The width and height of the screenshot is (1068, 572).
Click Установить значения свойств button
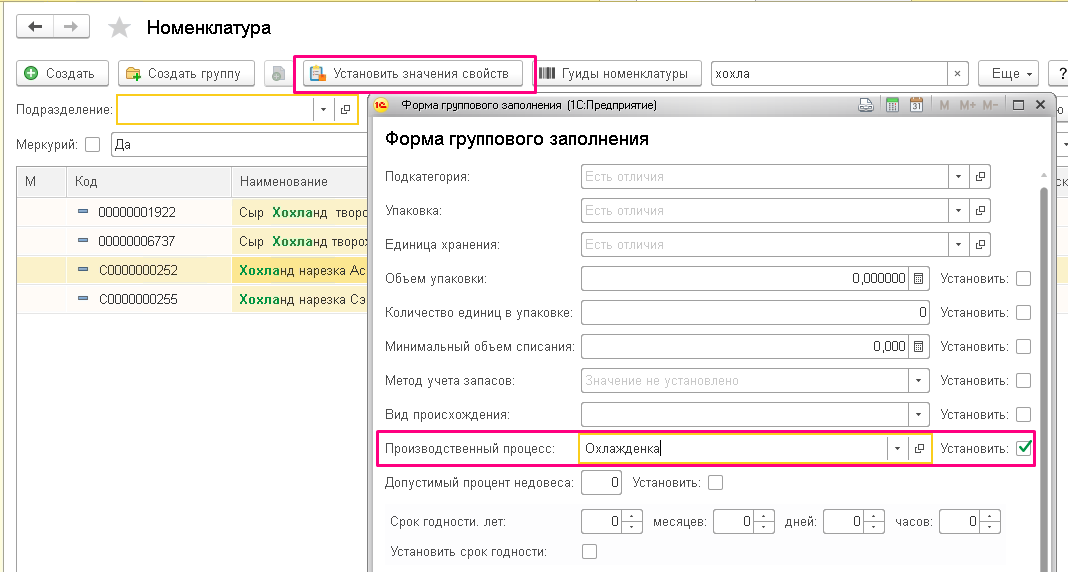[413, 74]
